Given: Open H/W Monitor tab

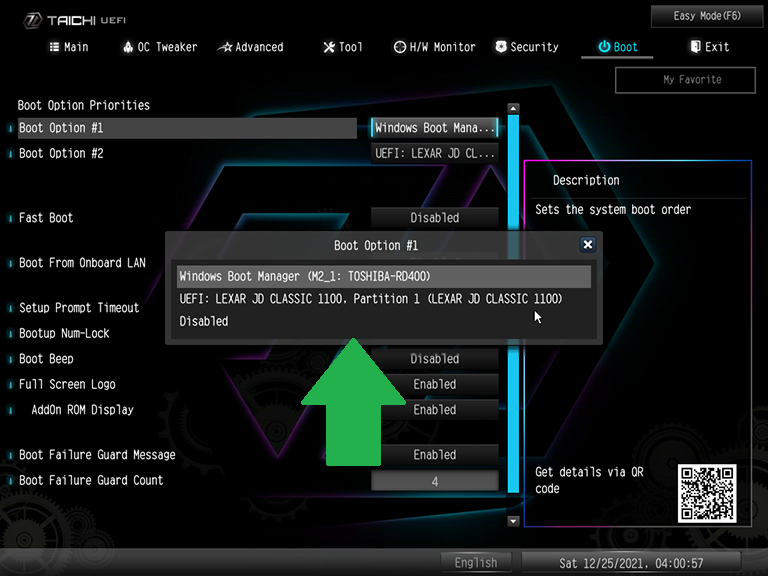Looking at the screenshot, I should coord(434,47).
